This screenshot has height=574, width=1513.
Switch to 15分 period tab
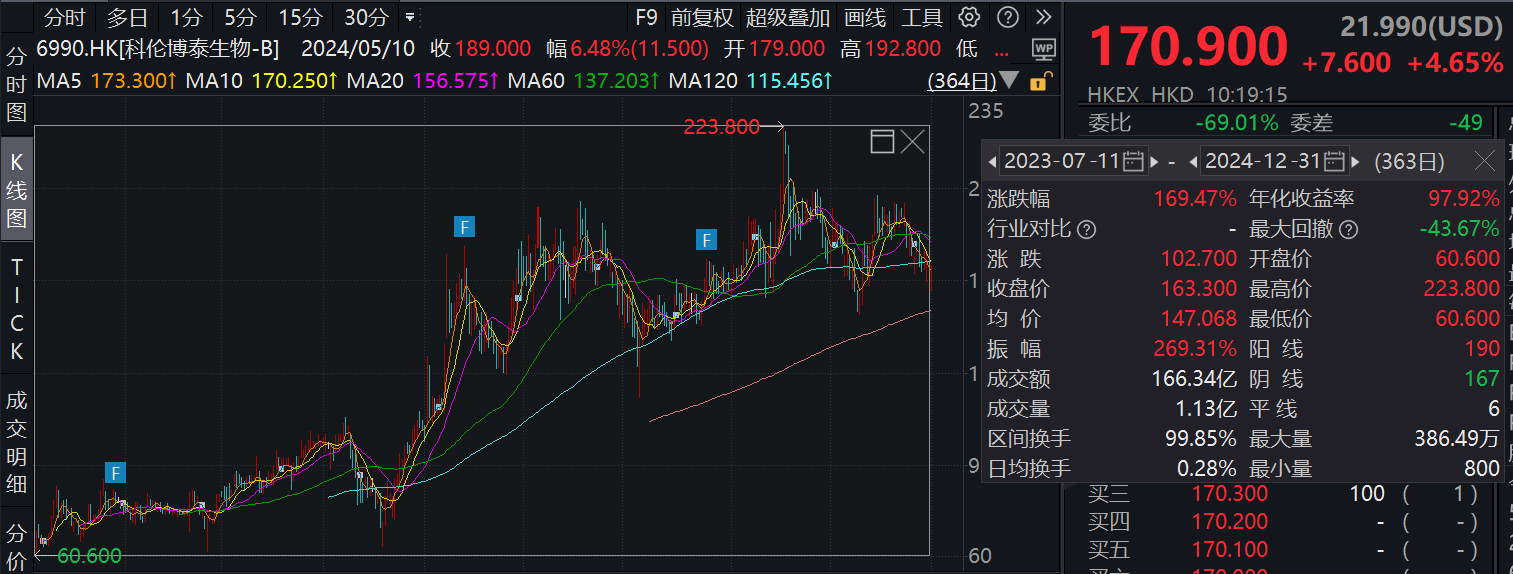coord(300,17)
